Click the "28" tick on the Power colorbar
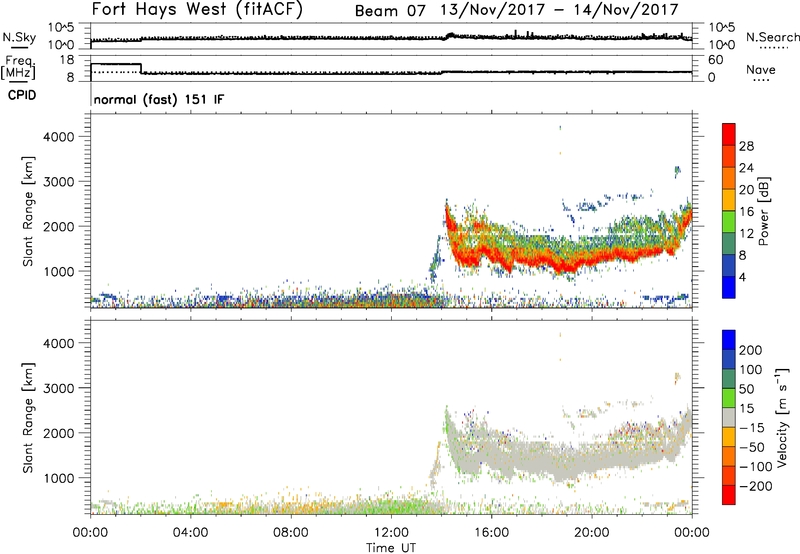This screenshot has width=800, height=554. pyautogui.click(x=746, y=146)
